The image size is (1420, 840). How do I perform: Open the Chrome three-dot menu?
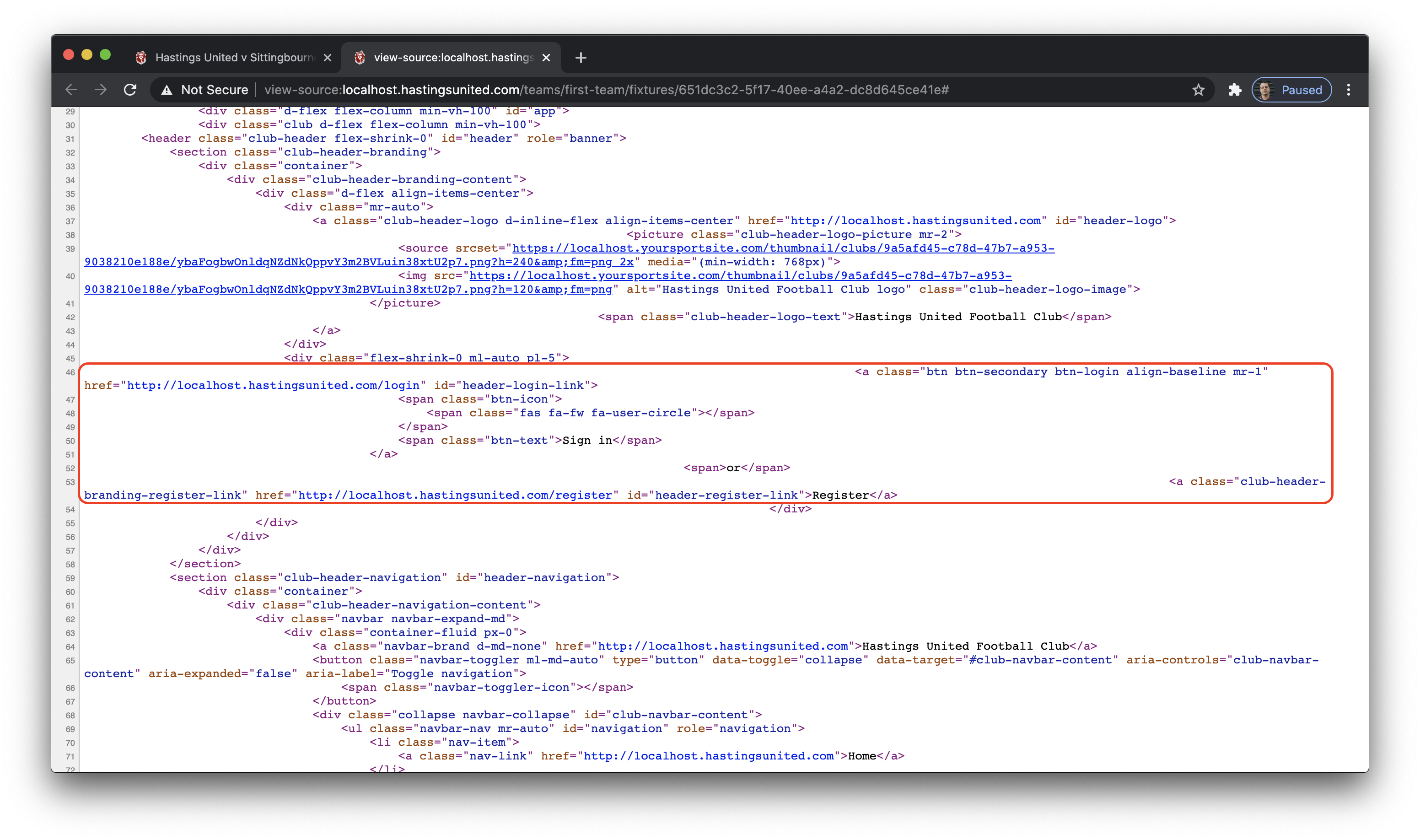pyautogui.click(x=1349, y=90)
